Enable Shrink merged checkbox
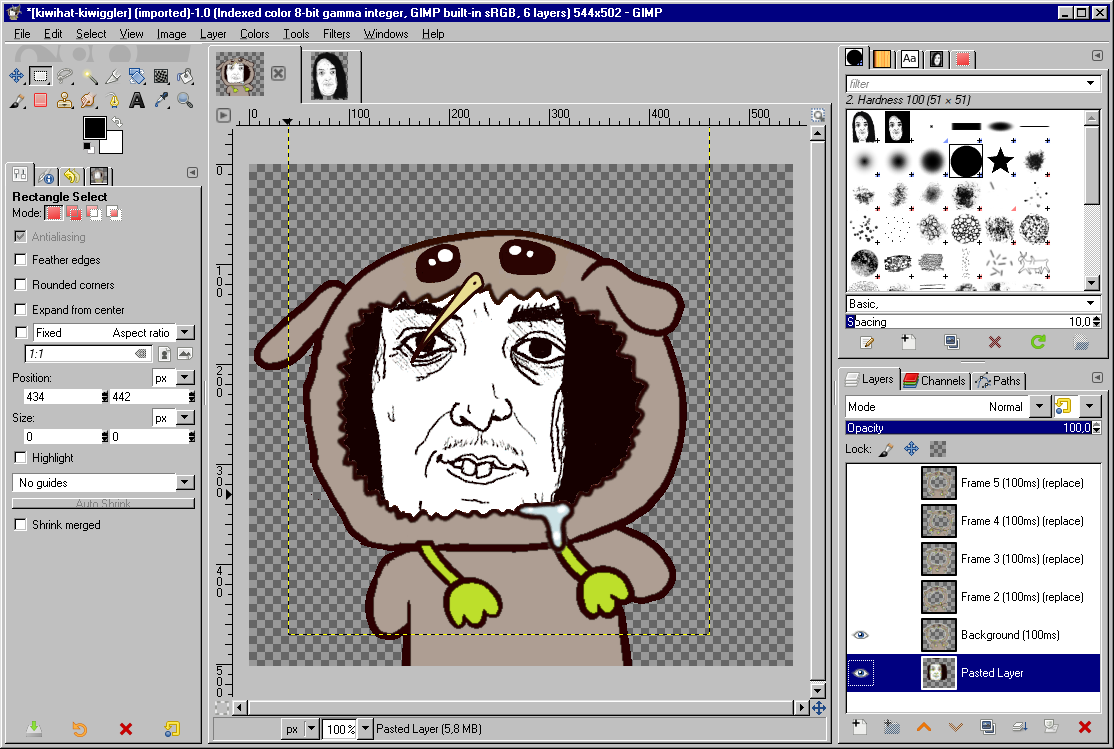The height and width of the screenshot is (749, 1114). (21, 524)
